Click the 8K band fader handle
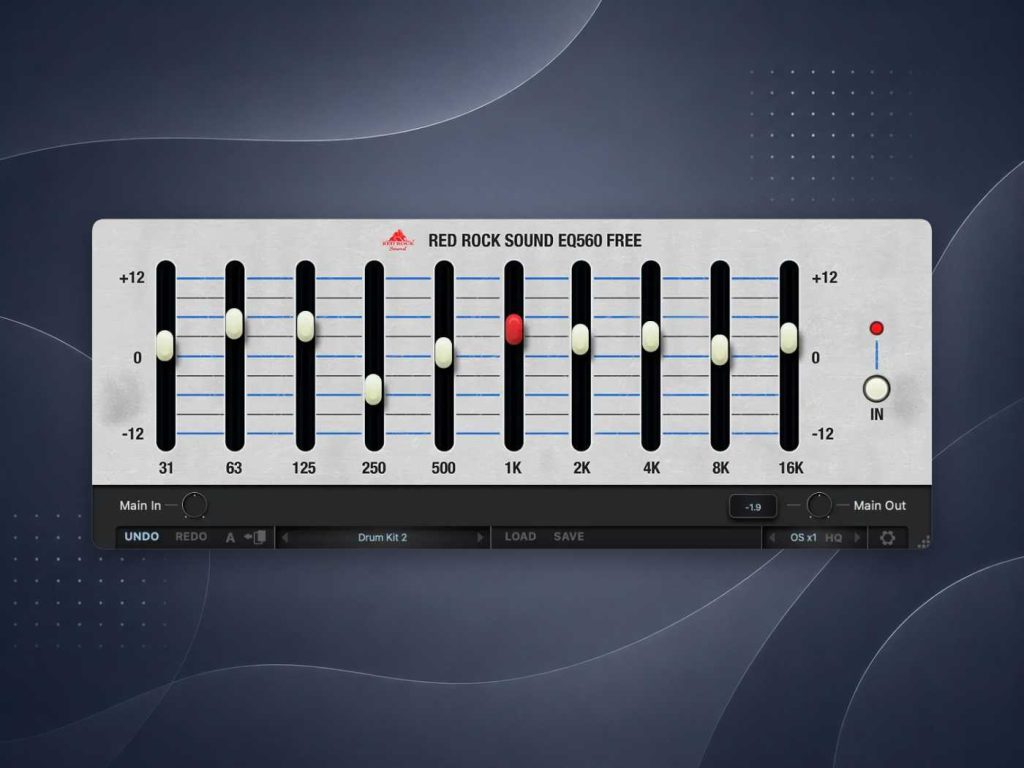Image resolution: width=1024 pixels, height=768 pixels. 720,349
